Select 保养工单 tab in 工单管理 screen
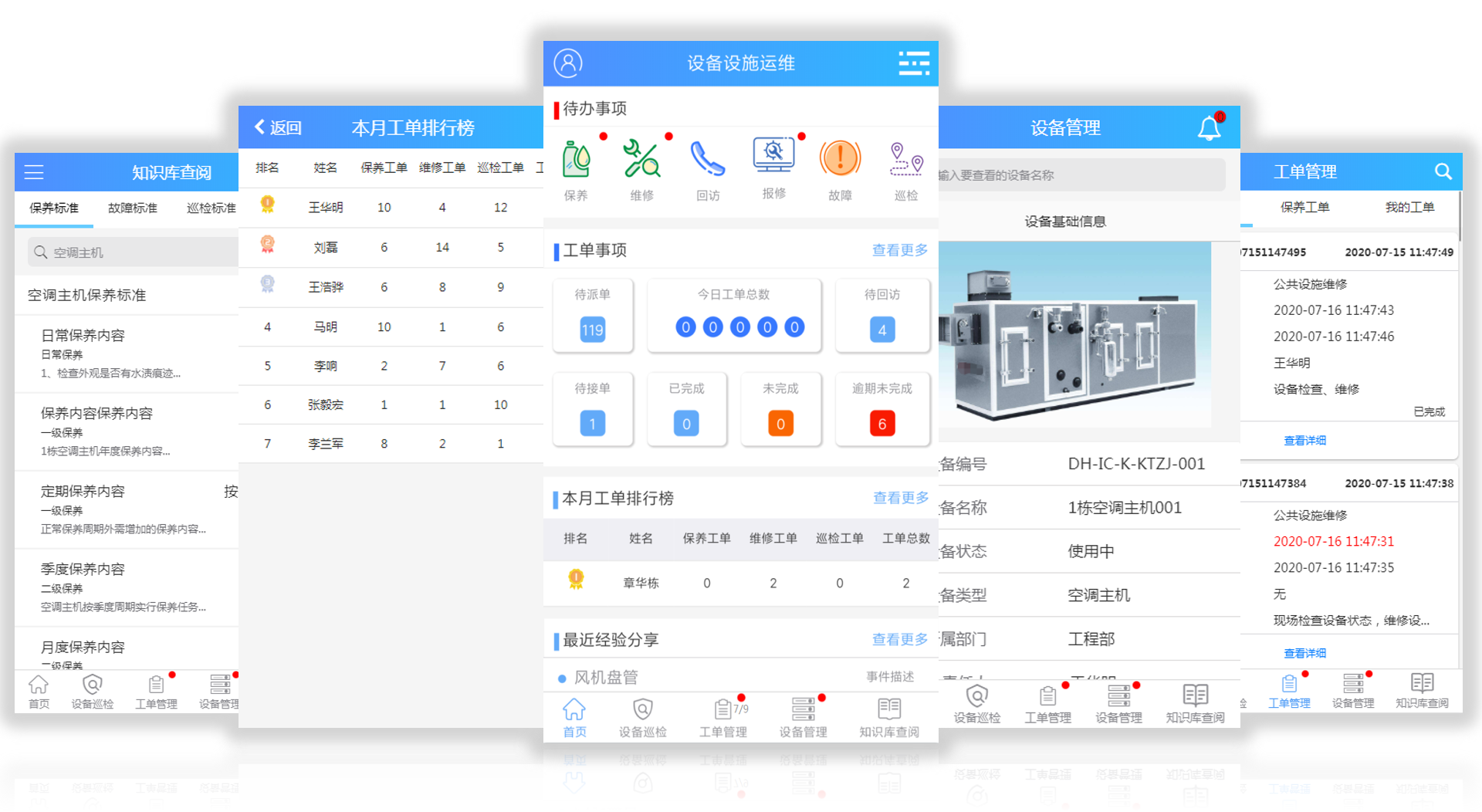Image resolution: width=1482 pixels, height=812 pixels. (x=1304, y=207)
